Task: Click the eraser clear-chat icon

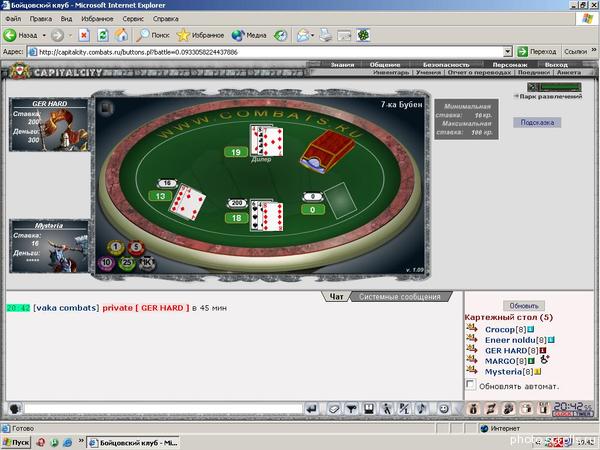Action: (333, 409)
